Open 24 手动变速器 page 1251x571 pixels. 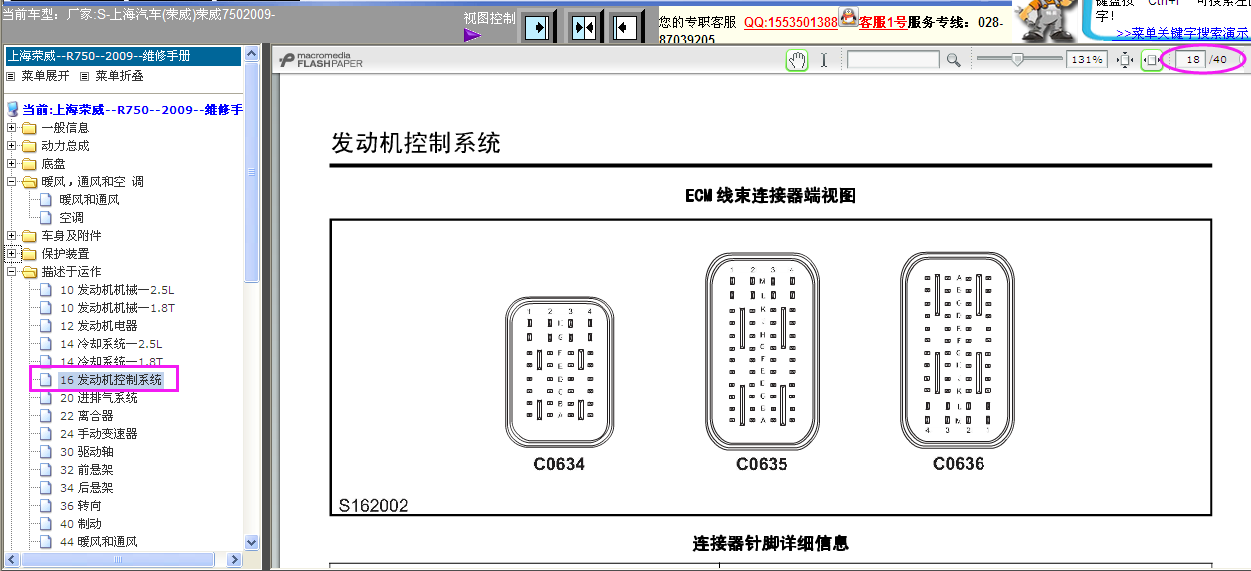[98, 434]
